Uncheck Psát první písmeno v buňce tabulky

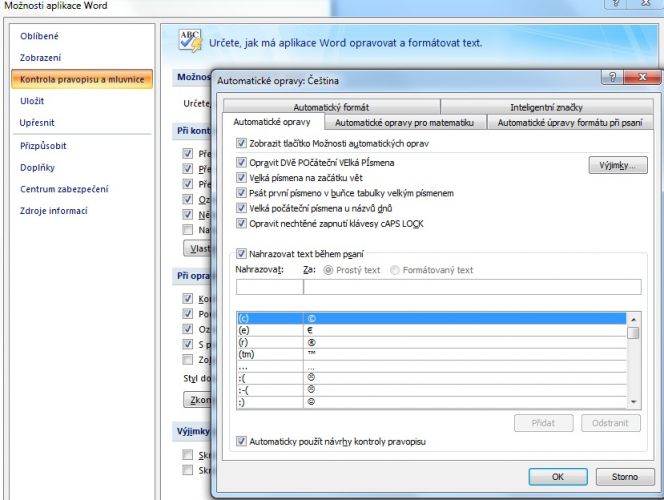pyautogui.click(x=241, y=193)
